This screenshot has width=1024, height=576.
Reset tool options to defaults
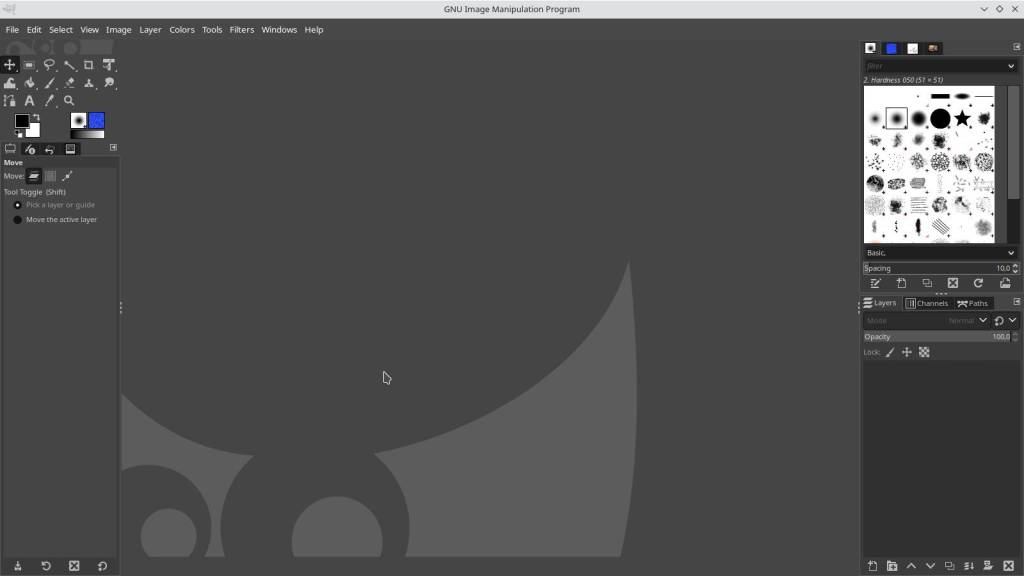(x=102, y=566)
